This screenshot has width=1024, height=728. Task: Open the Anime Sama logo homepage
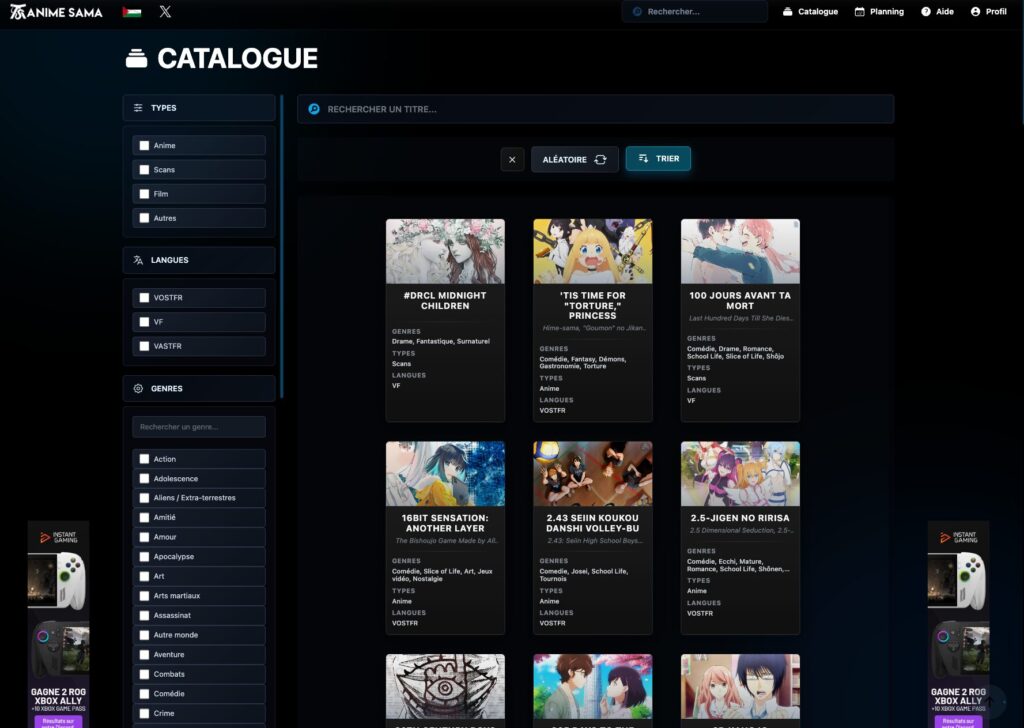pyautogui.click(x=57, y=12)
